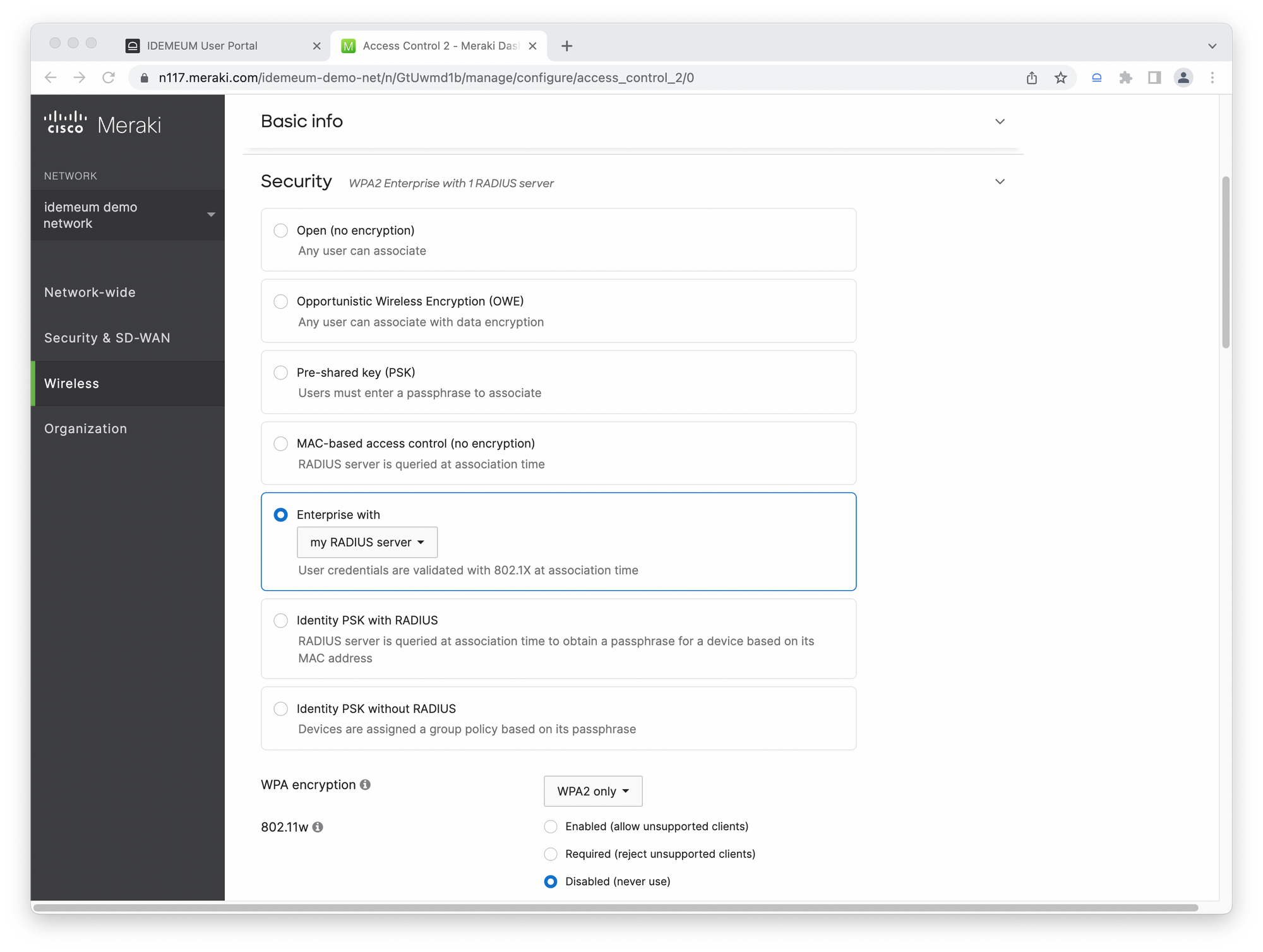Image resolution: width=1263 pixels, height=952 pixels.
Task: Select the Open no encryption radio button
Action: 281,230
